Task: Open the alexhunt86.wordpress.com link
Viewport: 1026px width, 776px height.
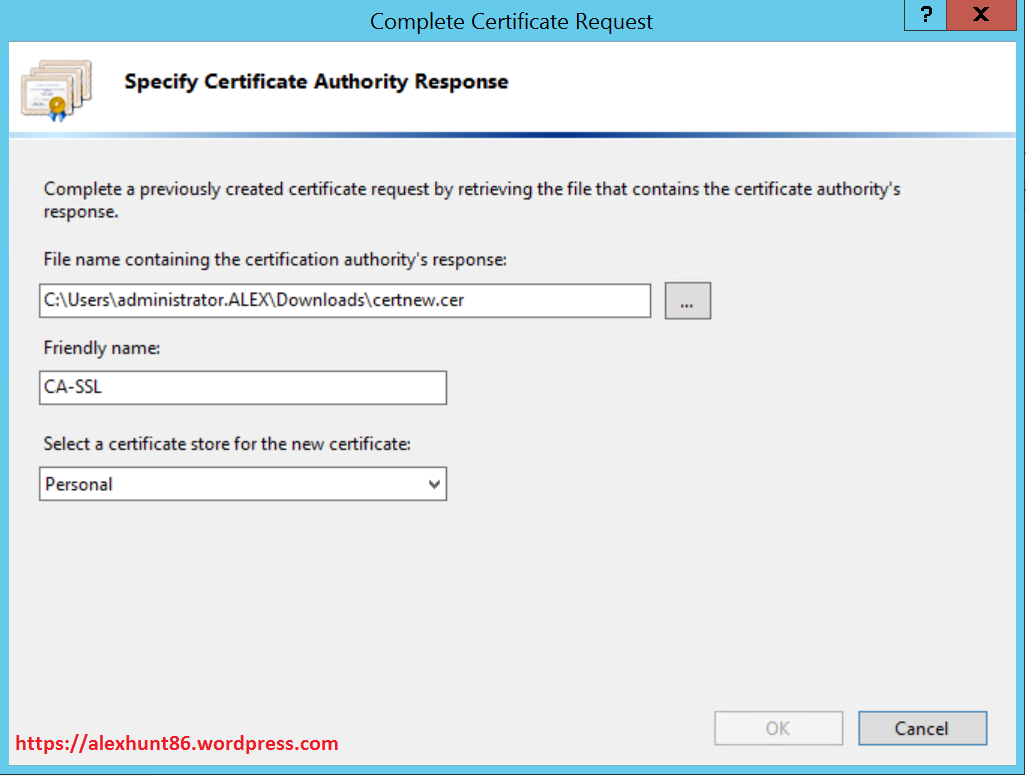Action: [178, 743]
